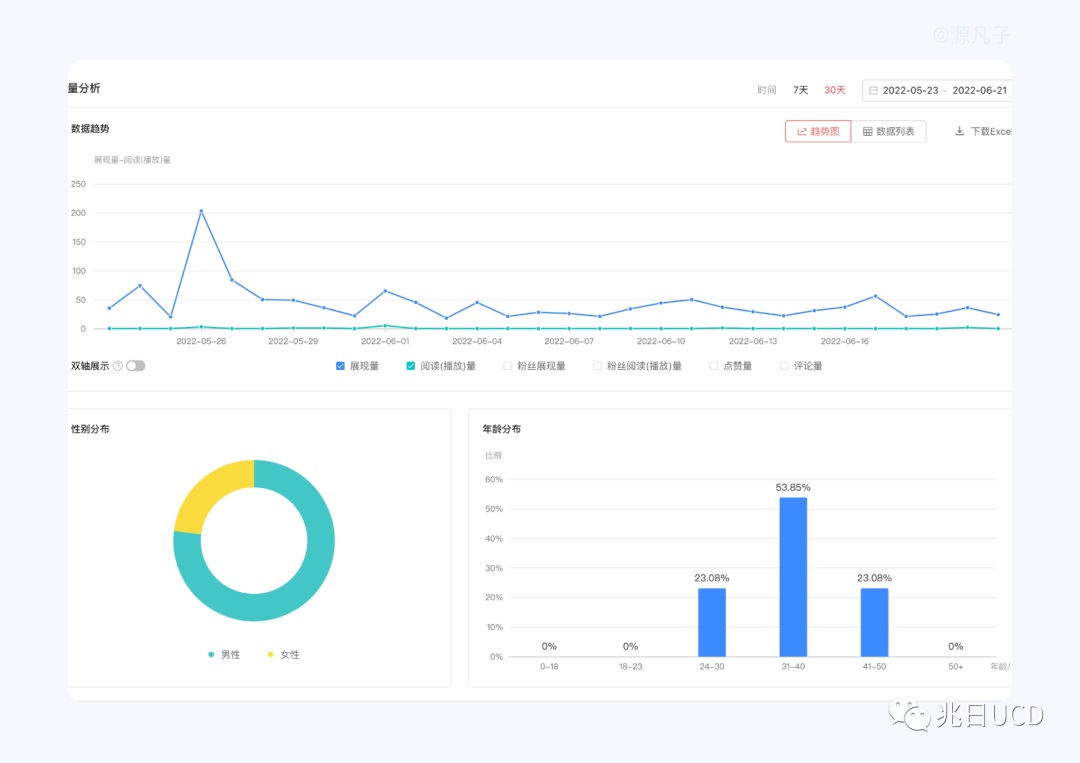Click the download icon beside 下载Excel
This screenshot has width=1080, height=763.
(x=960, y=131)
